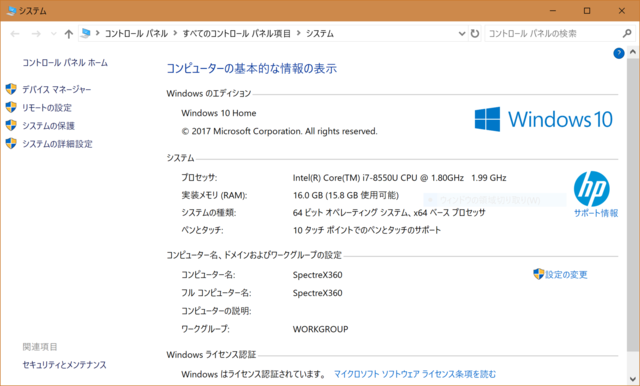Click the Windows 10 logo
The image size is (640, 386).
544,119
